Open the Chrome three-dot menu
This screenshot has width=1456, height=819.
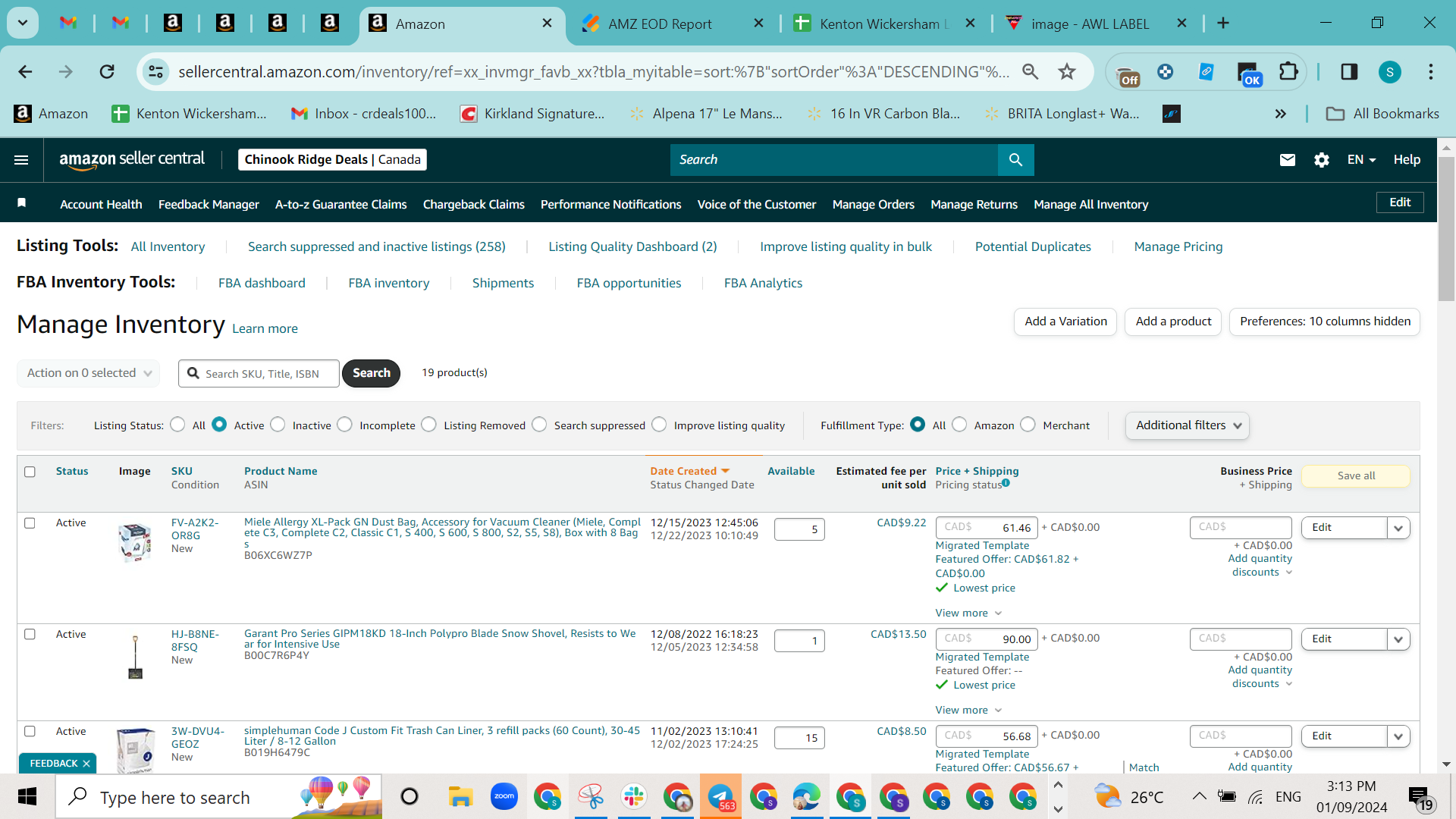(x=1431, y=72)
